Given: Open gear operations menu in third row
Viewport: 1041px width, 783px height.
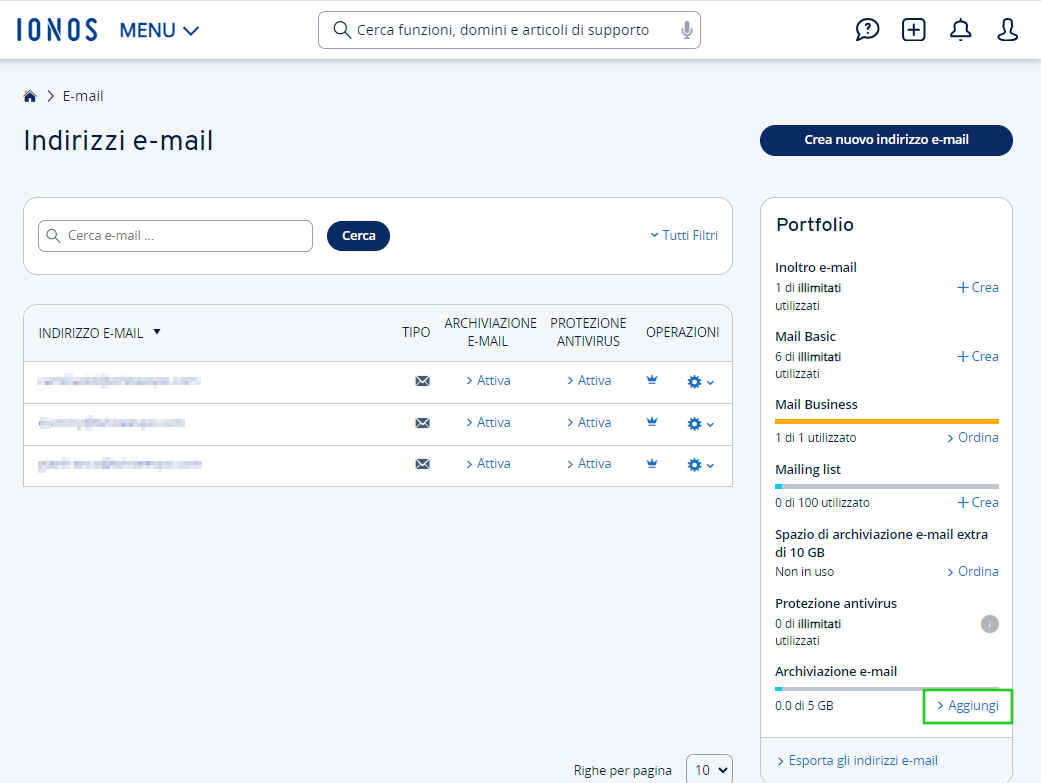Looking at the screenshot, I should click(x=700, y=465).
